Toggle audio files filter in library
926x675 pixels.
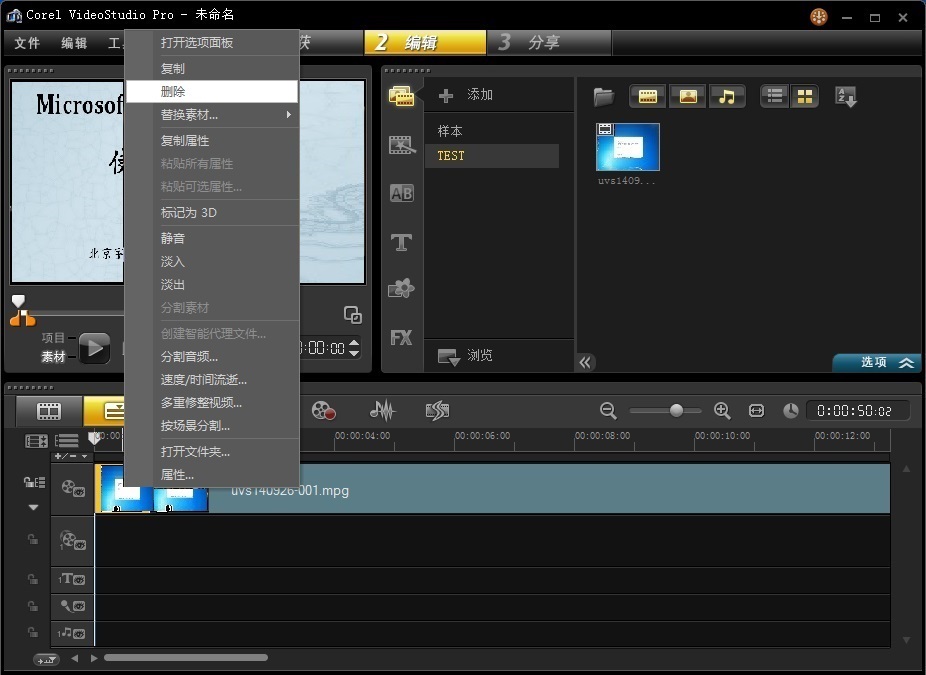point(727,97)
